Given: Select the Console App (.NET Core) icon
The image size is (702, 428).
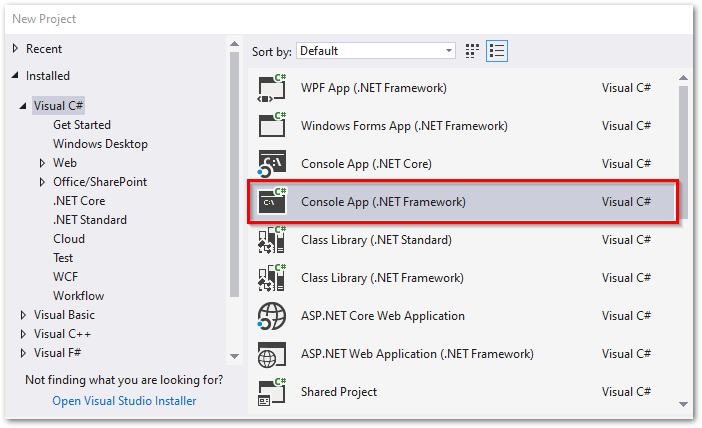Looking at the screenshot, I should pyautogui.click(x=272, y=163).
